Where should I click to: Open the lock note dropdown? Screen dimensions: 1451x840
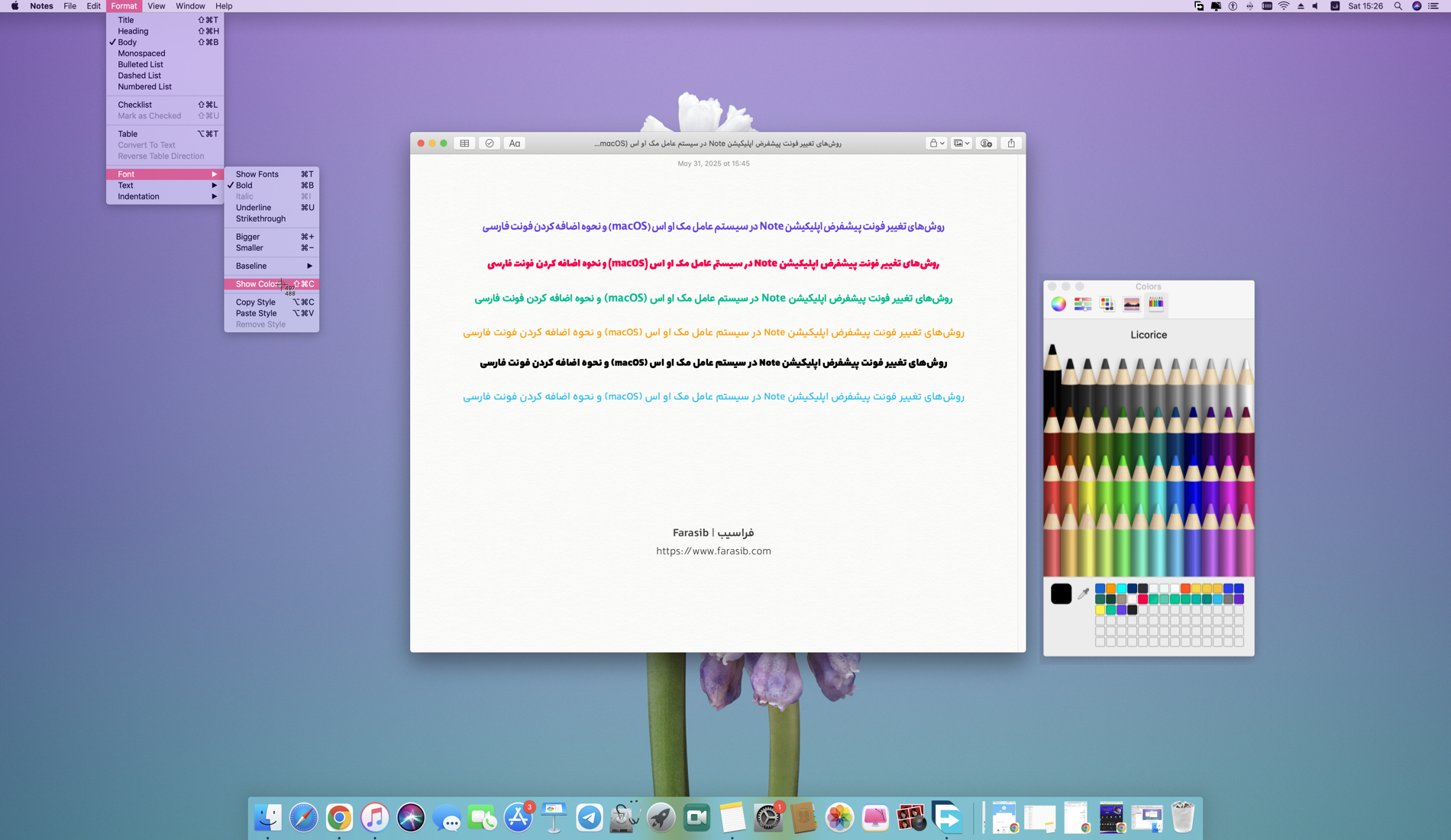pyautogui.click(x=936, y=143)
